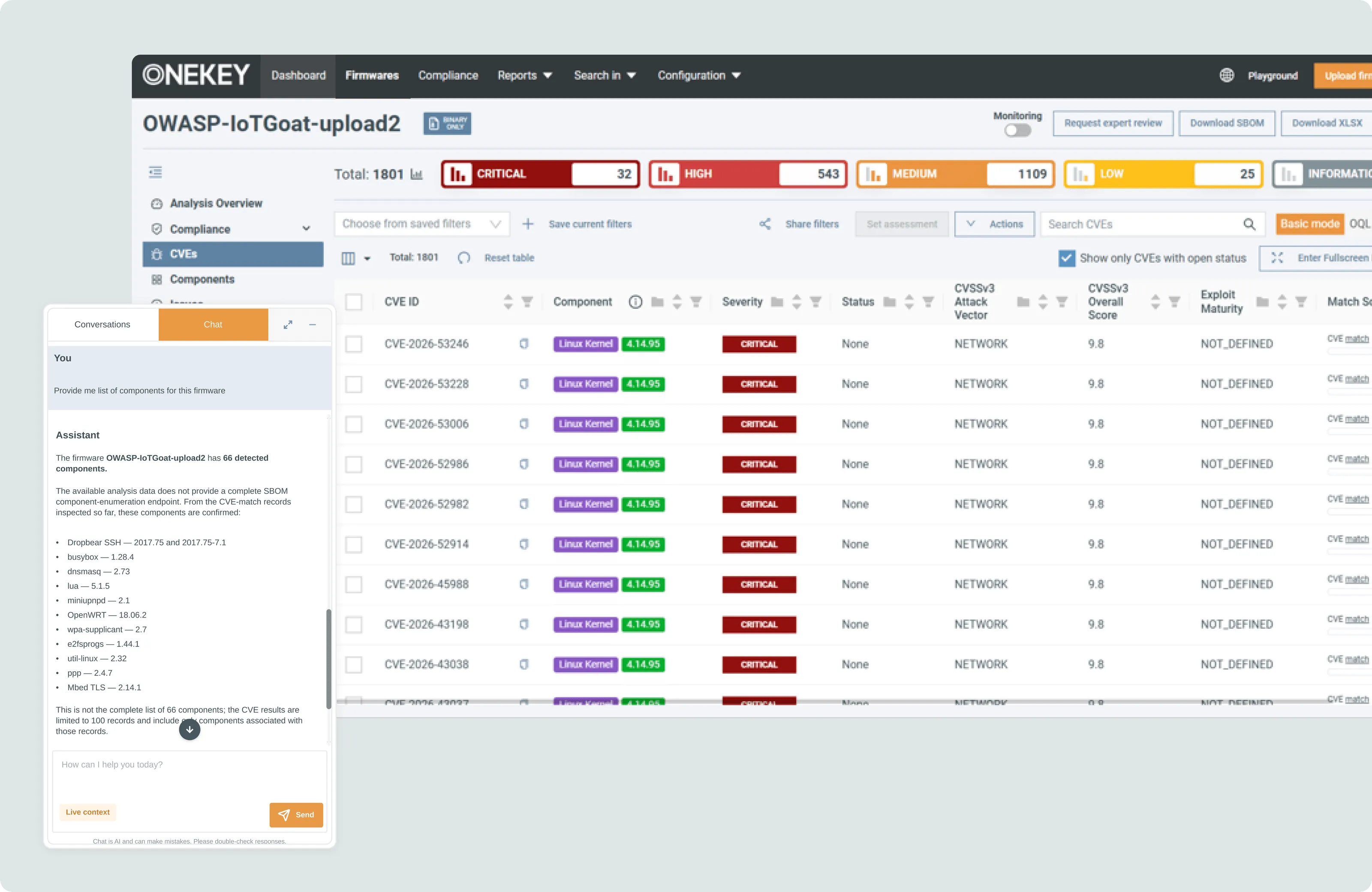The height and width of the screenshot is (892, 1372).
Task: Click the Binary Only badge icon
Action: (x=447, y=124)
